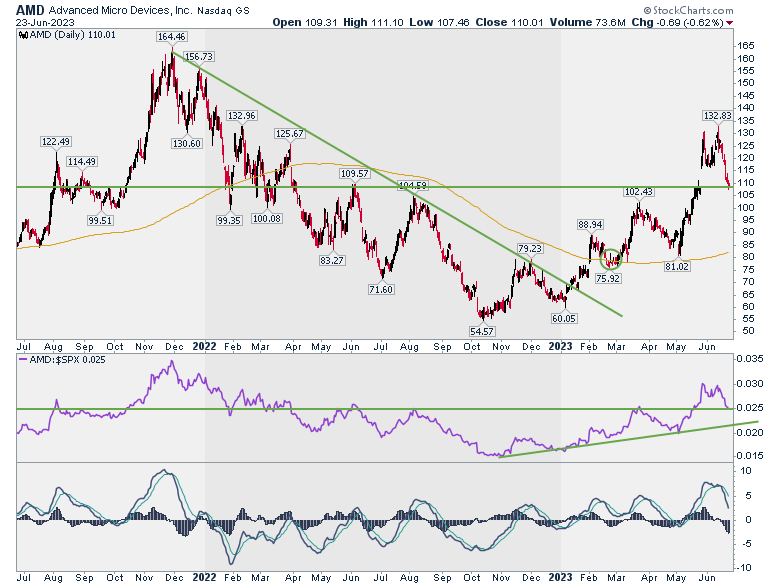Click the -10 tick on MACD axis
Image resolution: width=780 pixels, height=586 pixels.
point(744,568)
